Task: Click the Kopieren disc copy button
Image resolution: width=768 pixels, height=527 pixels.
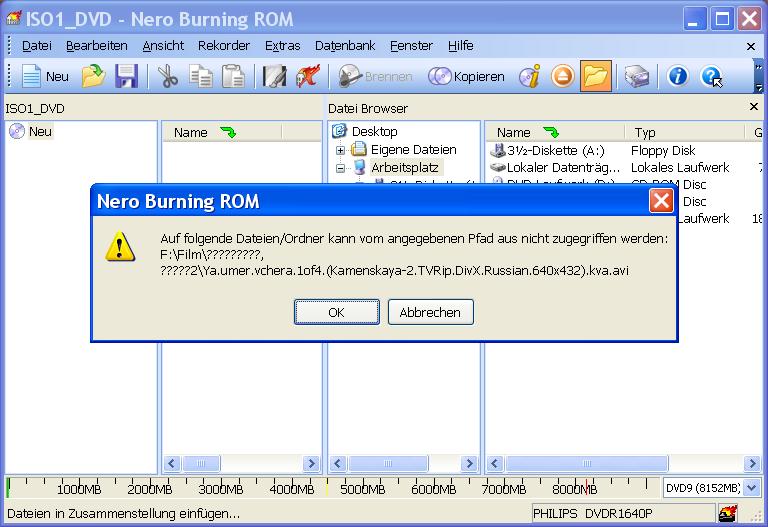Action: [x=466, y=76]
